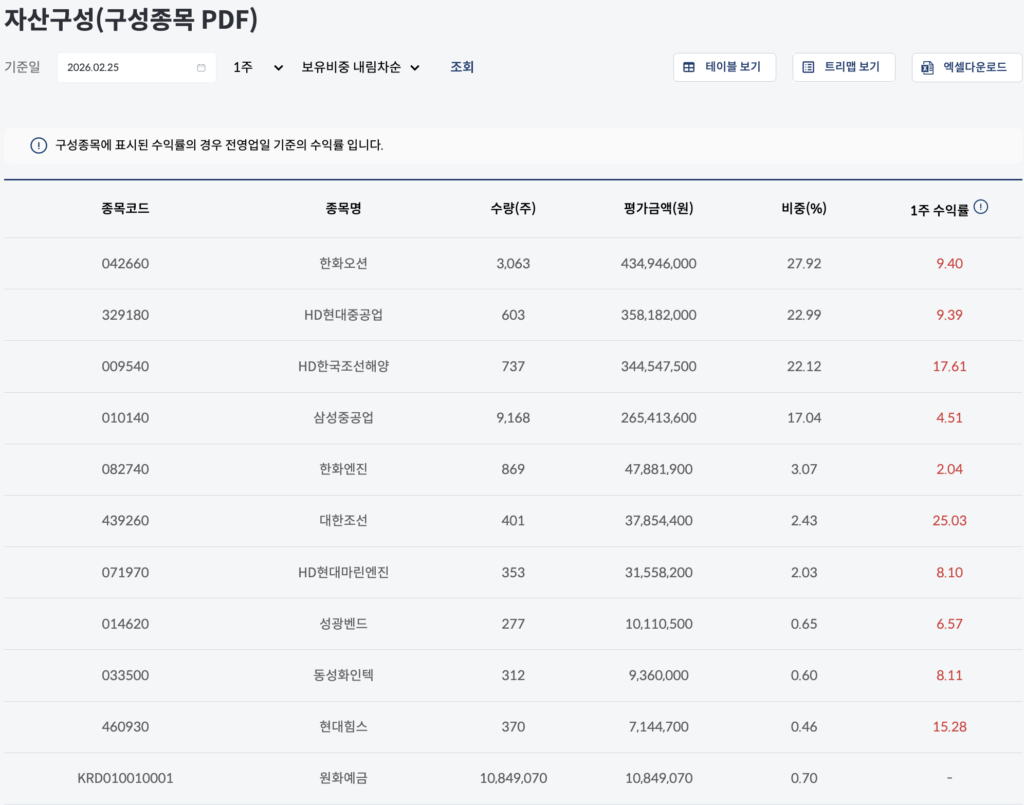Click the 대한조선 row name
The height and width of the screenshot is (805, 1024).
pyautogui.click(x=343, y=521)
